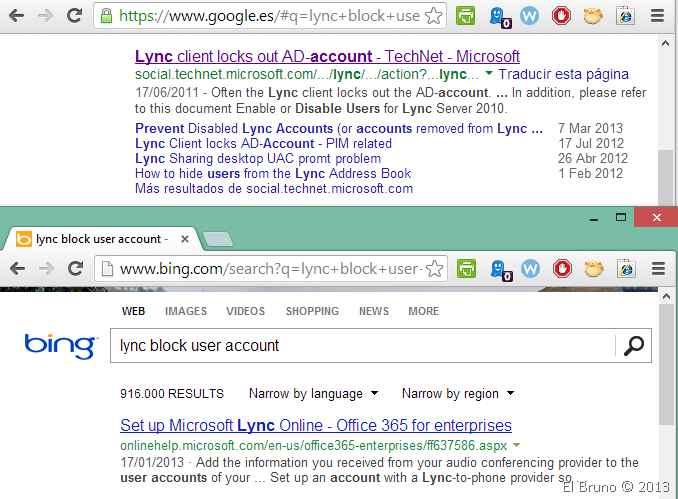Click the Bing search text box
Image resolution: width=678 pixels, height=499 pixels.
360,346
